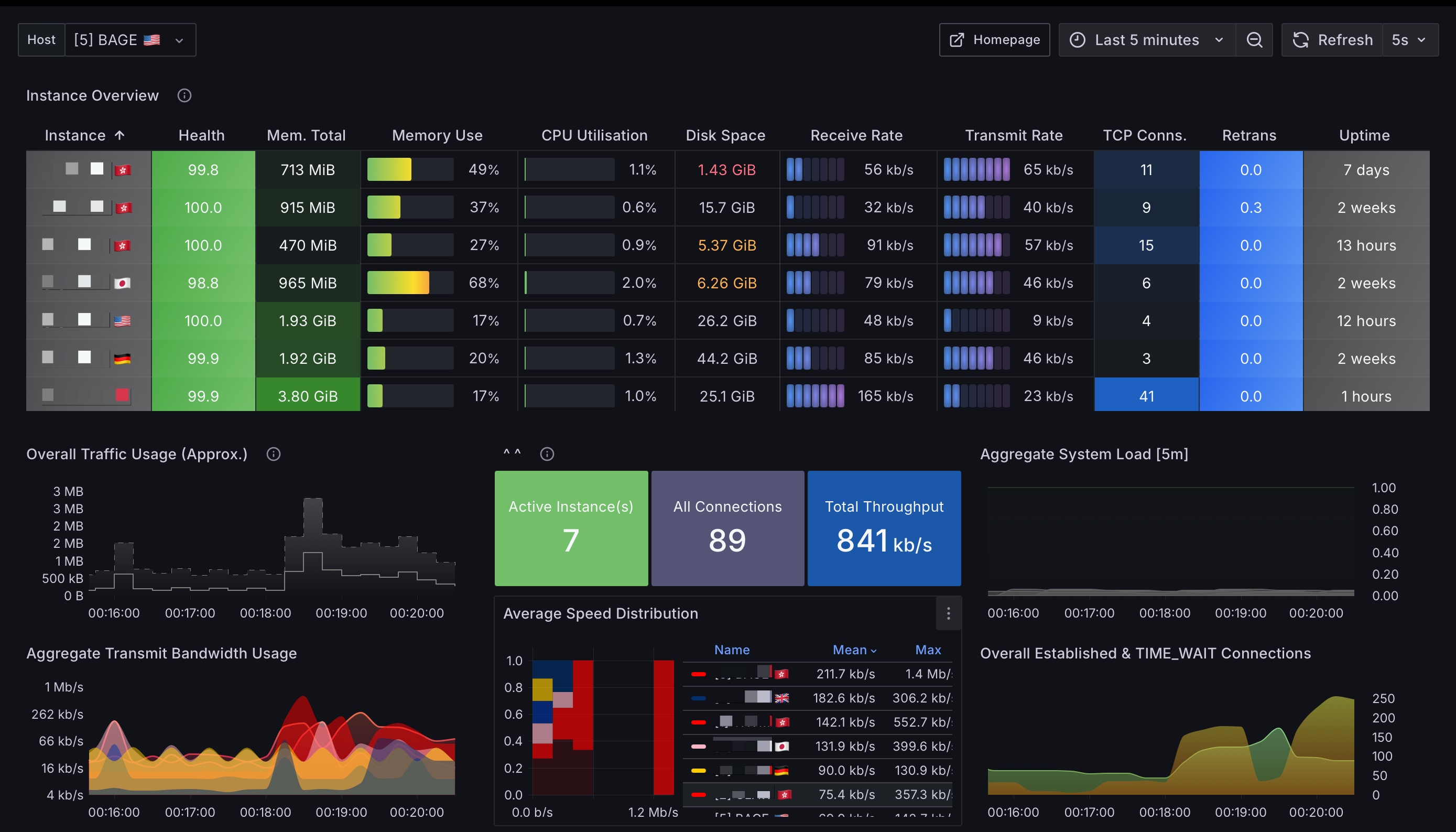Viewport: 1456px width, 832px height.
Task: Click the info icon beside Instance Overview
Action: coord(184,95)
